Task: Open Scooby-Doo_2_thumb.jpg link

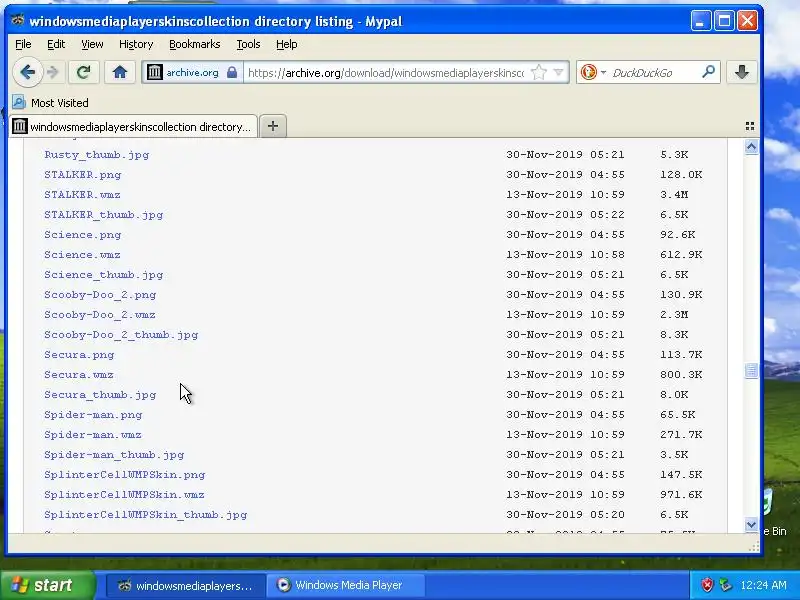Action: click(121, 335)
